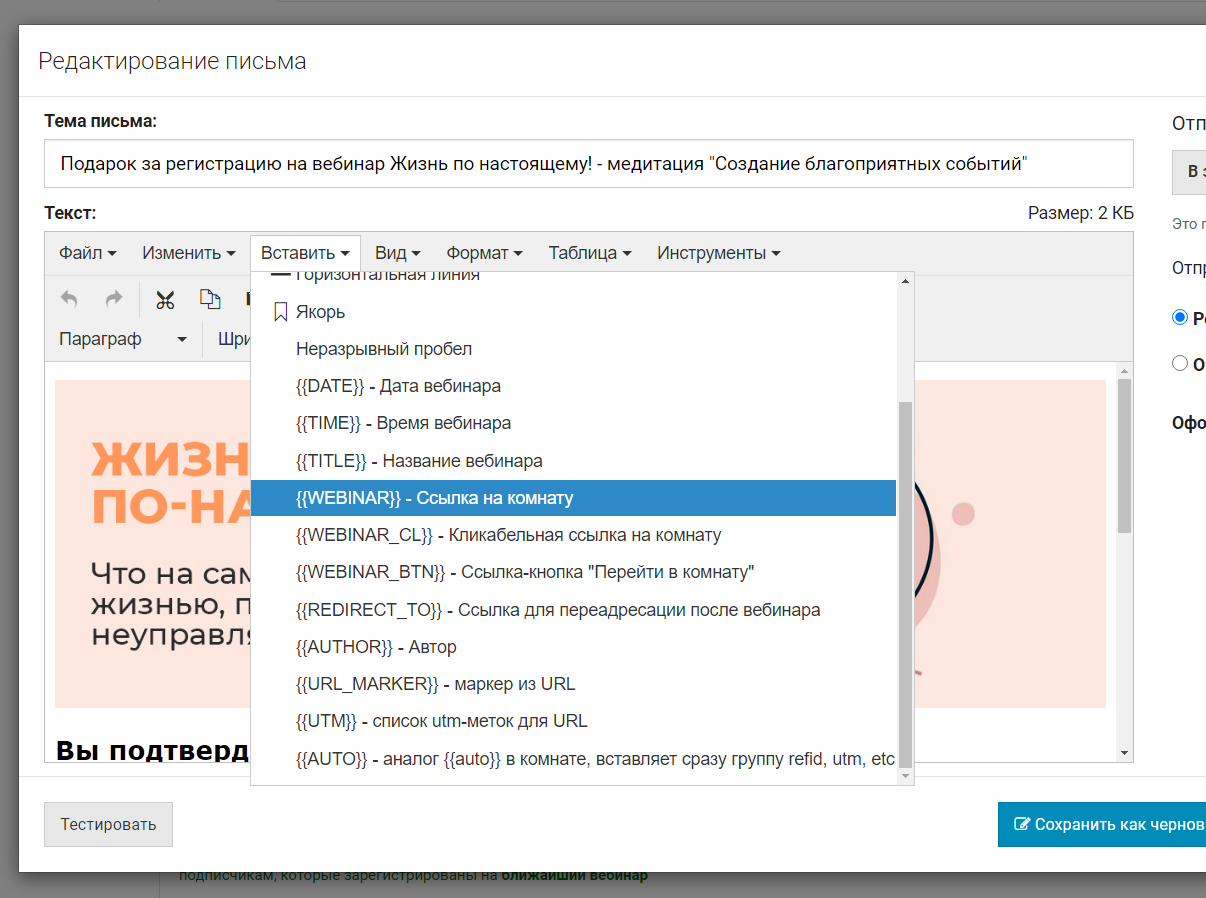This screenshot has width=1206, height=898.
Task: Click the Тема письма subject field
Action: [x=588, y=164]
